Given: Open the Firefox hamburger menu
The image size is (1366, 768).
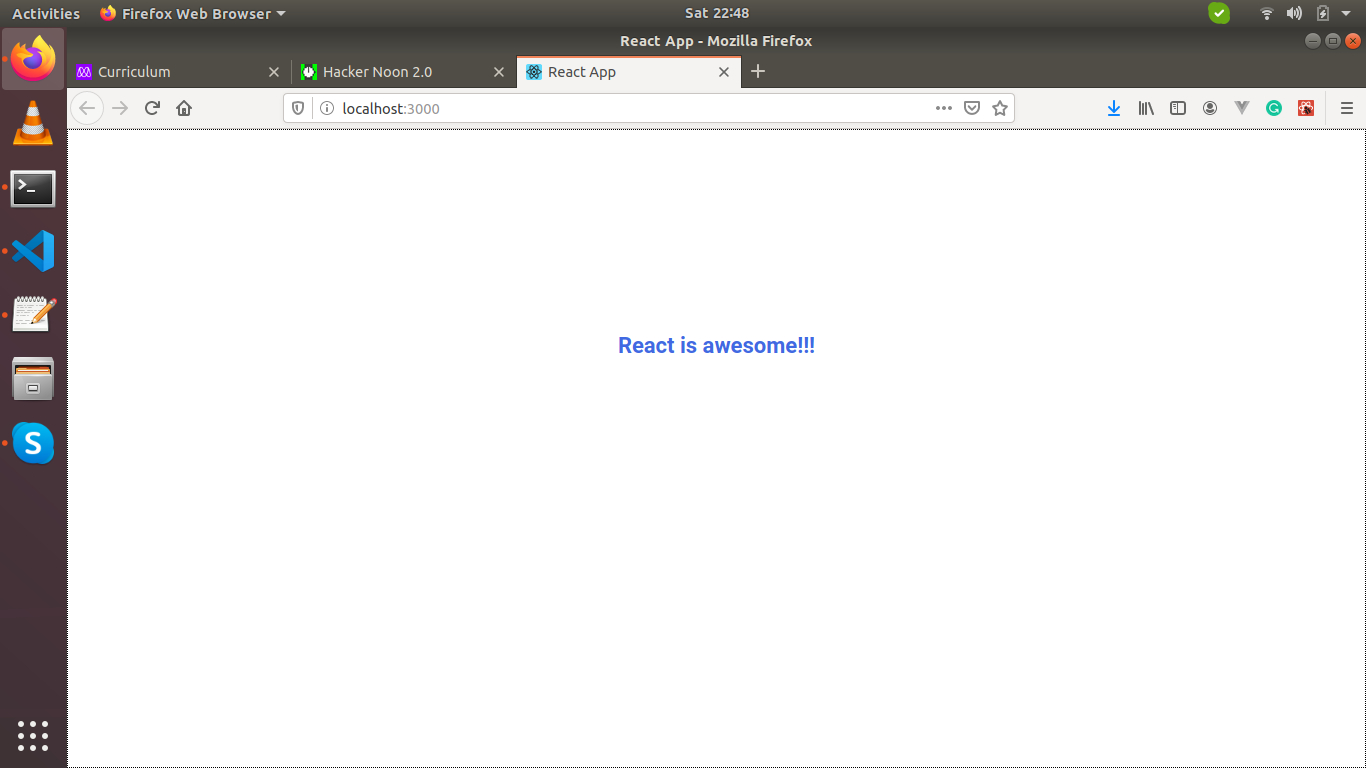Looking at the screenshot, I should pos(1346,108).
